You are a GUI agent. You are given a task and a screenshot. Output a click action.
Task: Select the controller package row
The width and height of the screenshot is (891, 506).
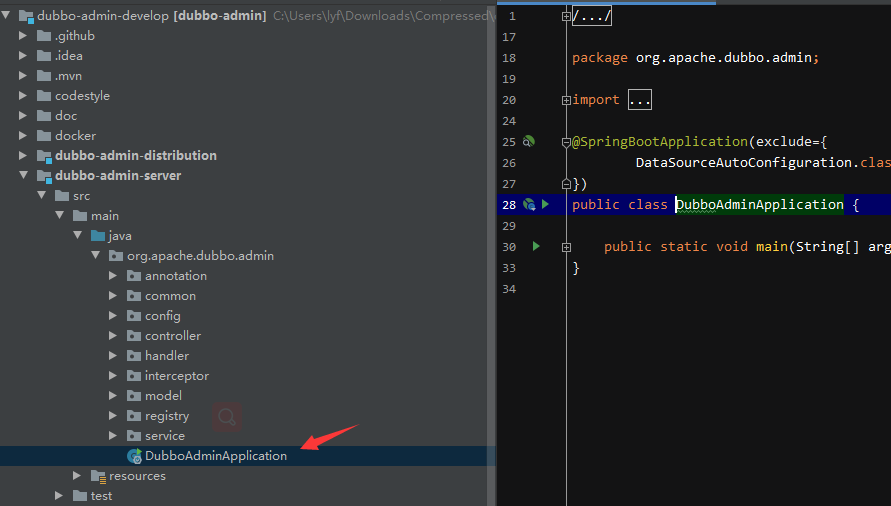tap(248, 336)
